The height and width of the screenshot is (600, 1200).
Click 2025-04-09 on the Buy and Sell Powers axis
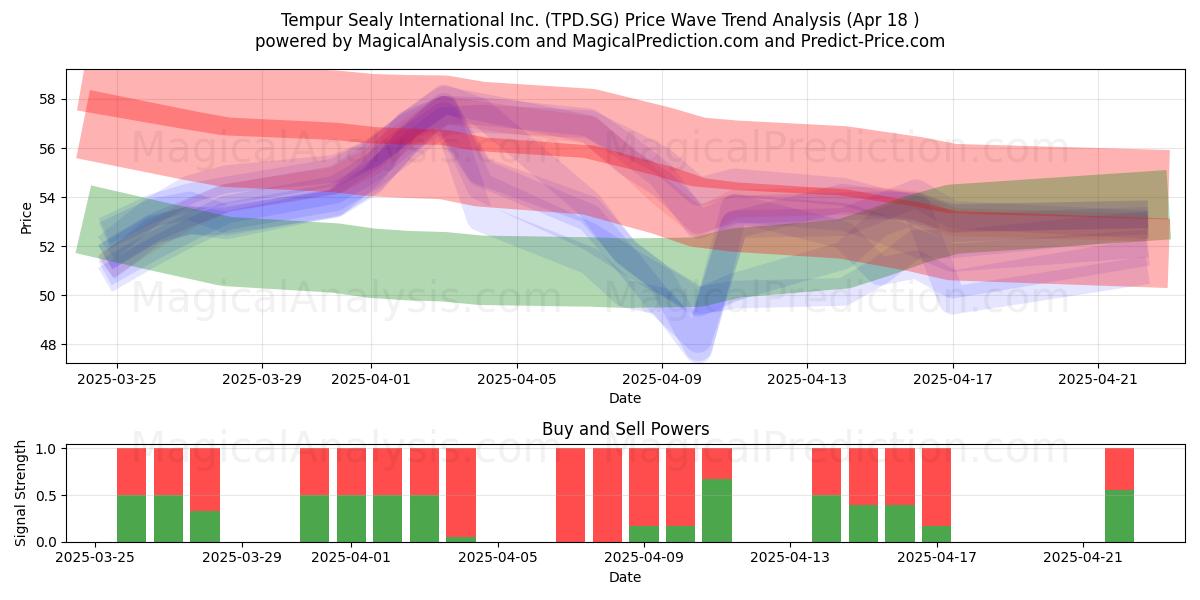(x=644, y=558)
